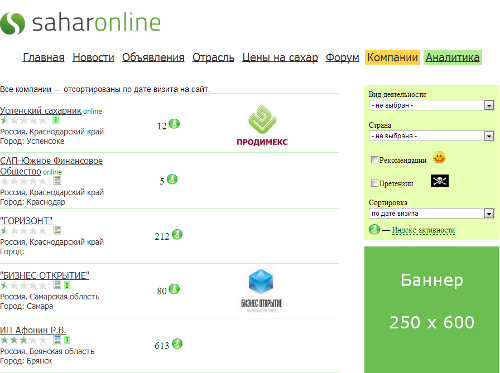Enable the Претензии checkbox
500x373 pixels.
pyautogui.click(x=374, y=183)
